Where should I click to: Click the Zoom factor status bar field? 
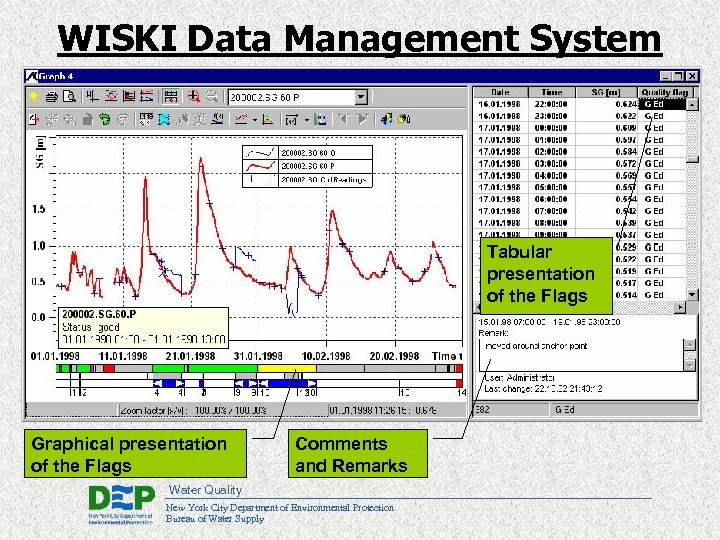(x=223, y=410)
